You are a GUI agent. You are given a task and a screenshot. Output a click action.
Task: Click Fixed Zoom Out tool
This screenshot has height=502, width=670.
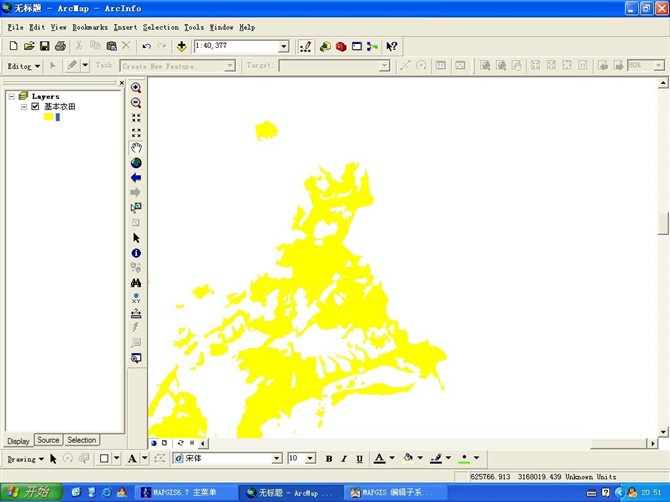pyautogui.click(x=136, y=132)
